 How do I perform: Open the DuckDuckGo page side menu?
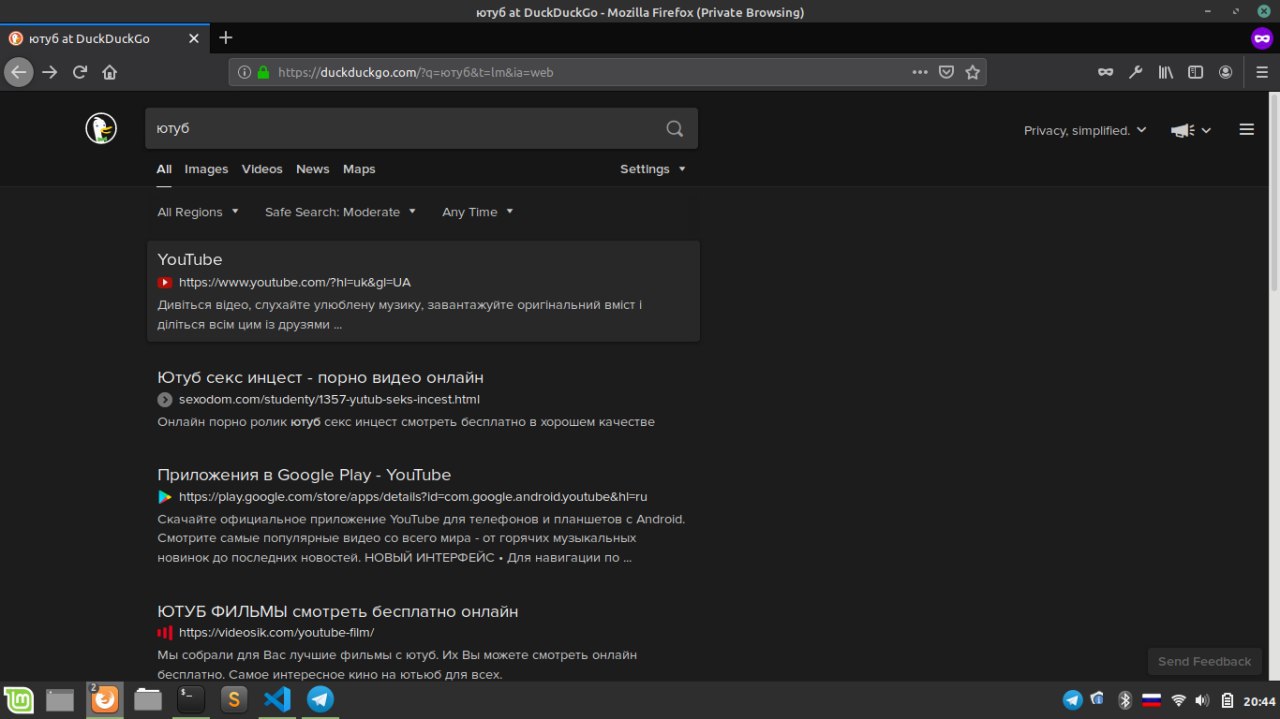pos(1246,129)
